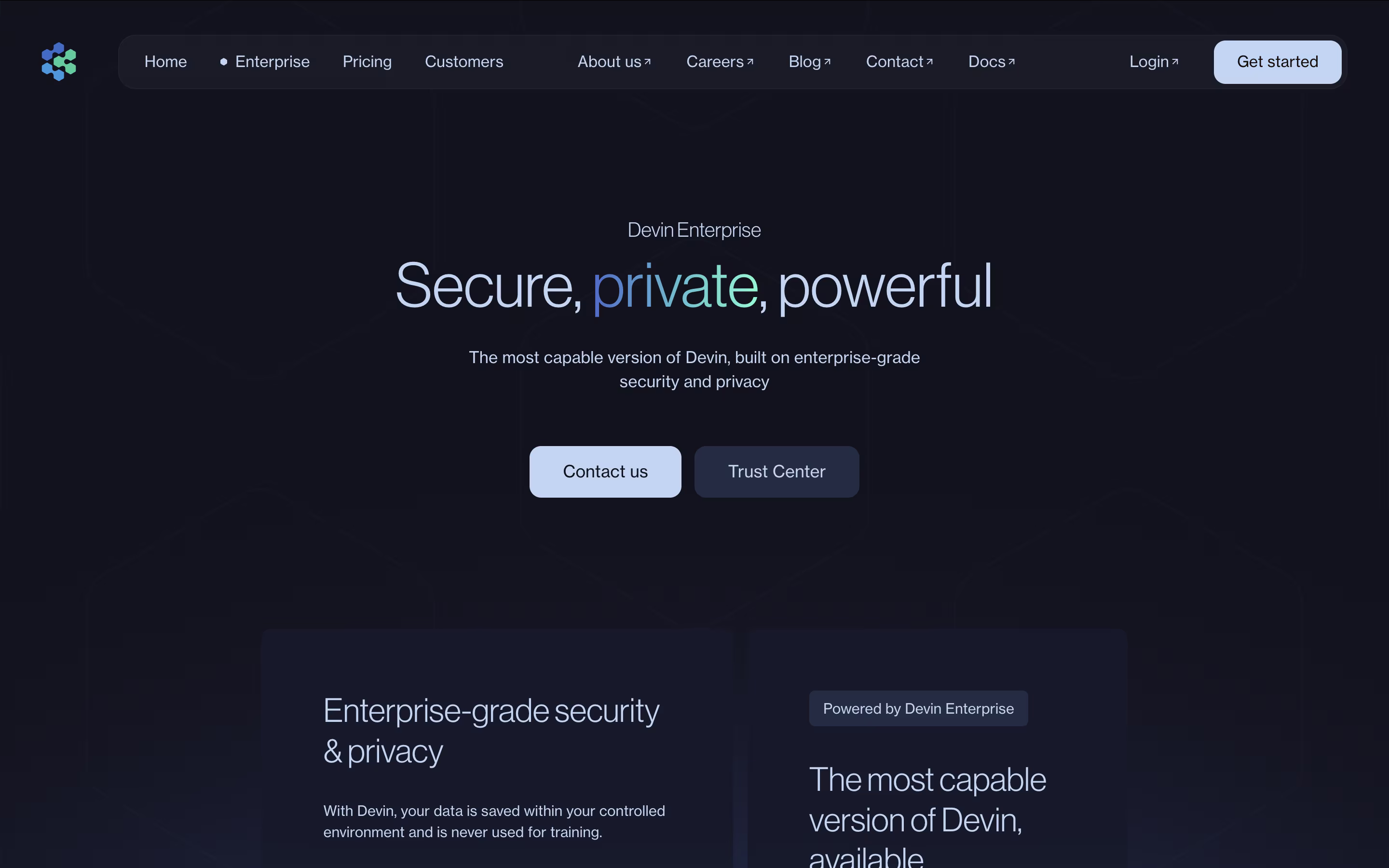1389x868 pixels.
Task: Open the Trust Center button
Action: tap(776, 471)
